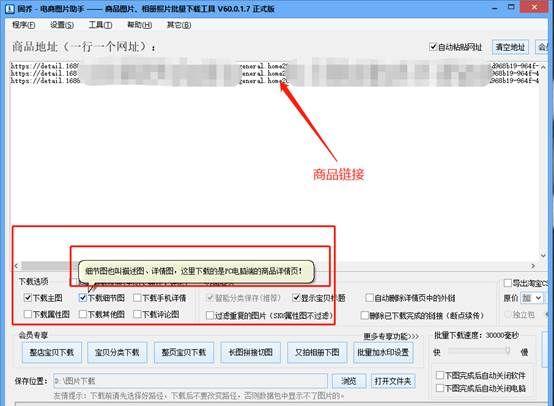Open the 帮助(H) menu

point(140,25)
